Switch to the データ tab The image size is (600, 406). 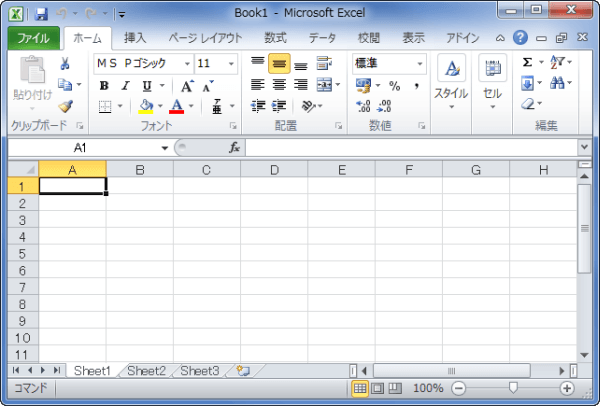click(x=322, y=38)
